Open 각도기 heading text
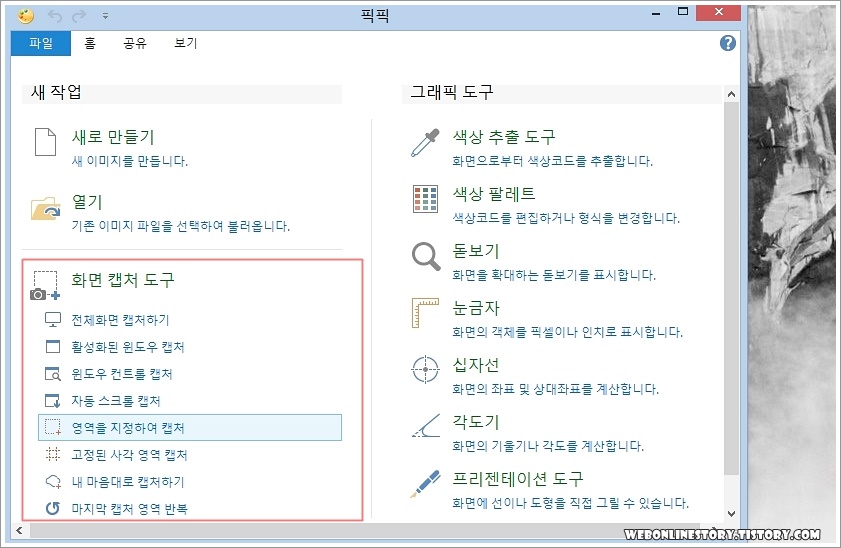Screen dimensions: 841x548 point(476,421)
